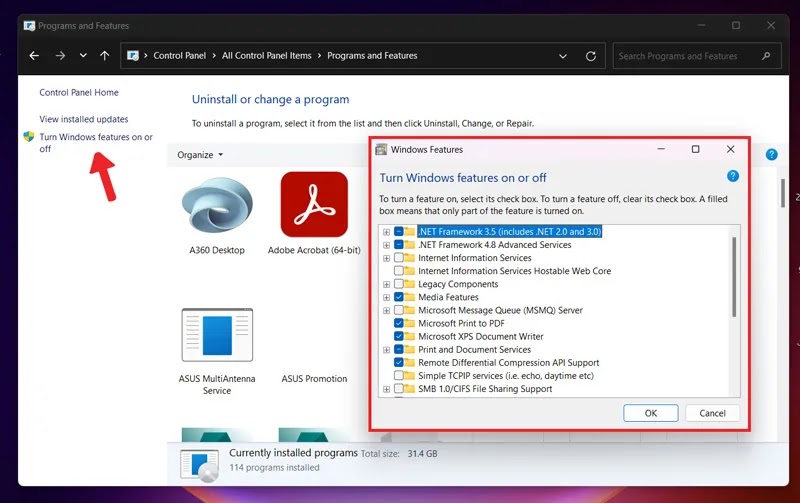Click the Back arrow in Programs and Features
This screenshot has width=800, height=503.
point(34,56)
